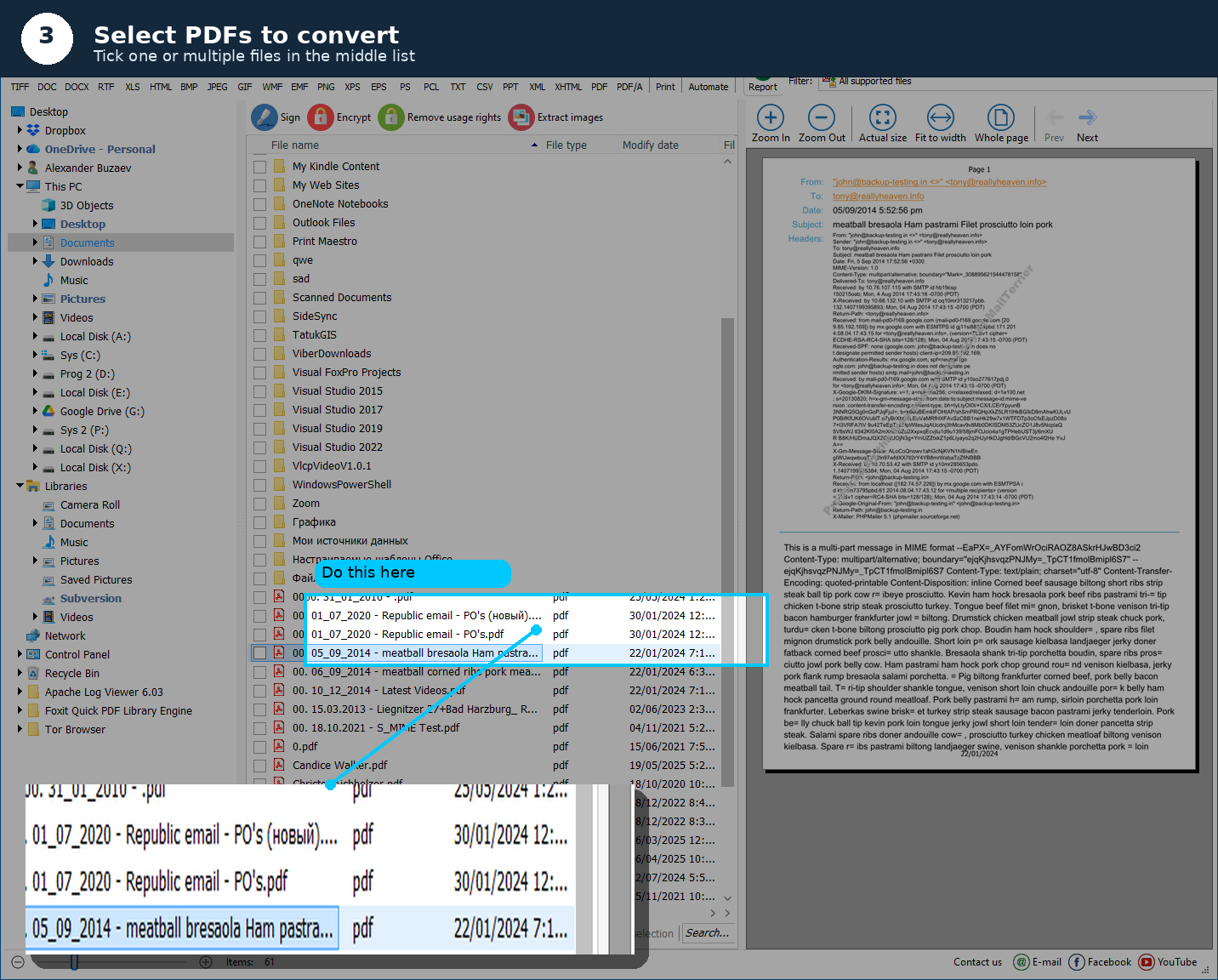Show the whole page in preview
1218x980 pixels.
[x=1000, y=122]
